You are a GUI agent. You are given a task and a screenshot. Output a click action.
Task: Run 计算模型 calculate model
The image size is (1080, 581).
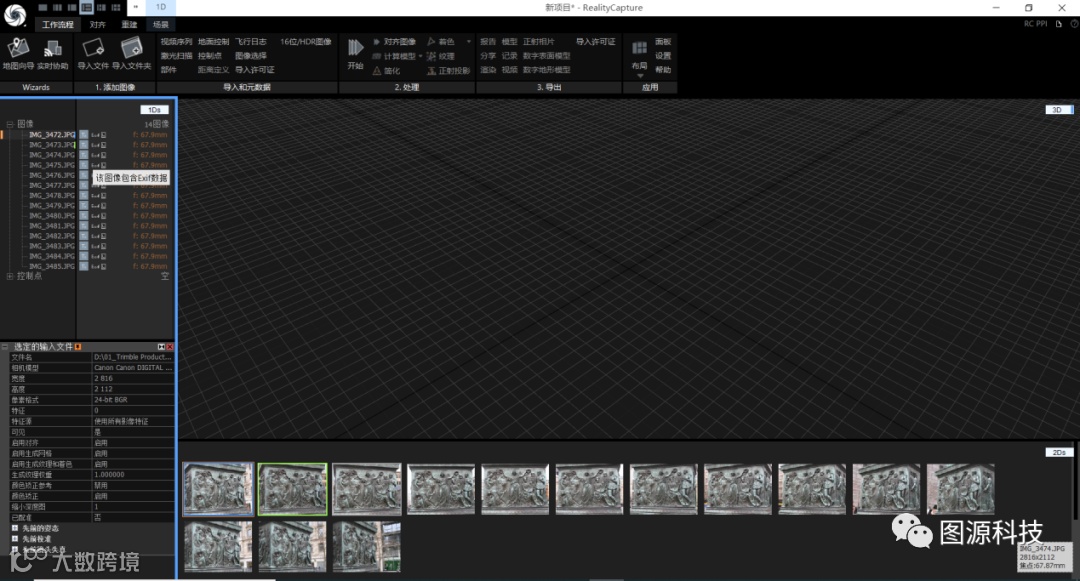tap(394, 56)
